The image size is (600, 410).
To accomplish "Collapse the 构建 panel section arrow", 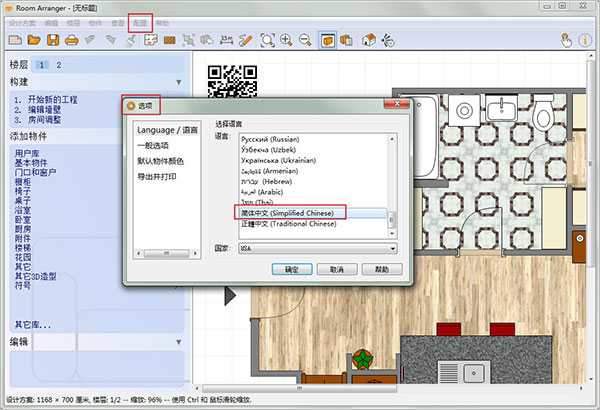I will 178,80.
